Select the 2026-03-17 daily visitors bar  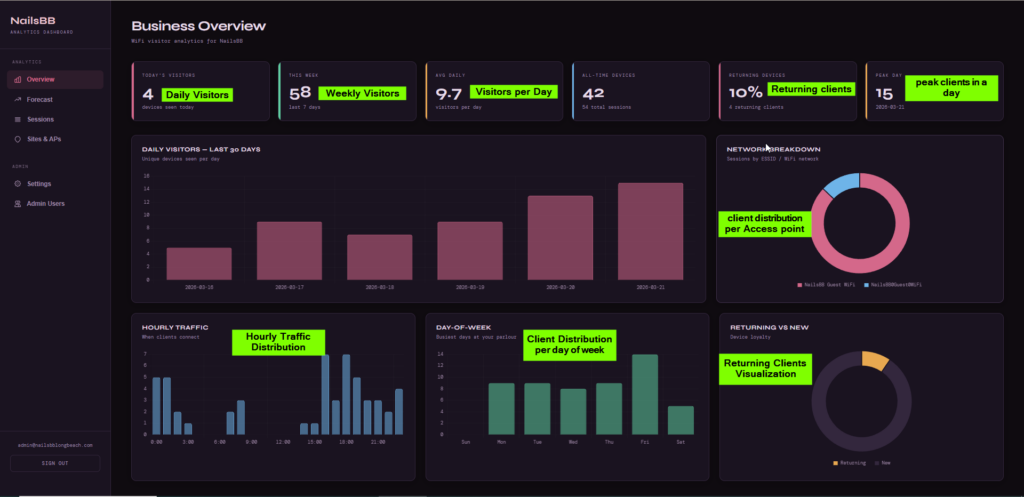[x=289, y=251]
